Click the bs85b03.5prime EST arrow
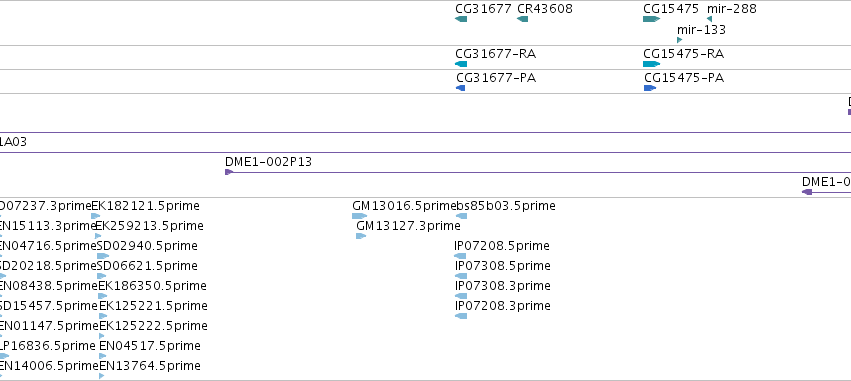Screen dimensions: 851x381 pos(461,216)
